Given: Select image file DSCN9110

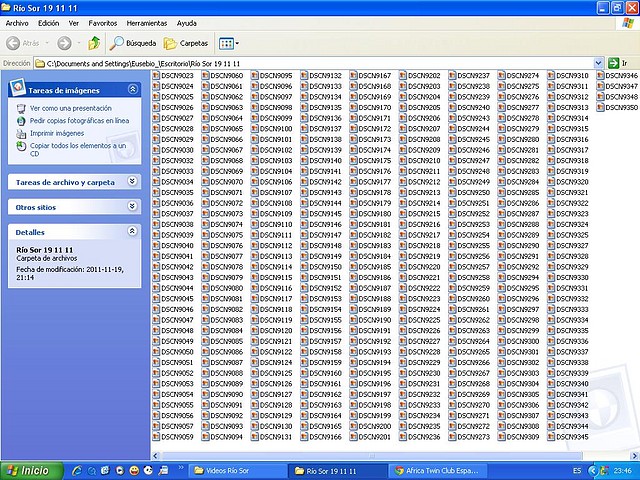Looking at the screenshot, I should point(272,224).
